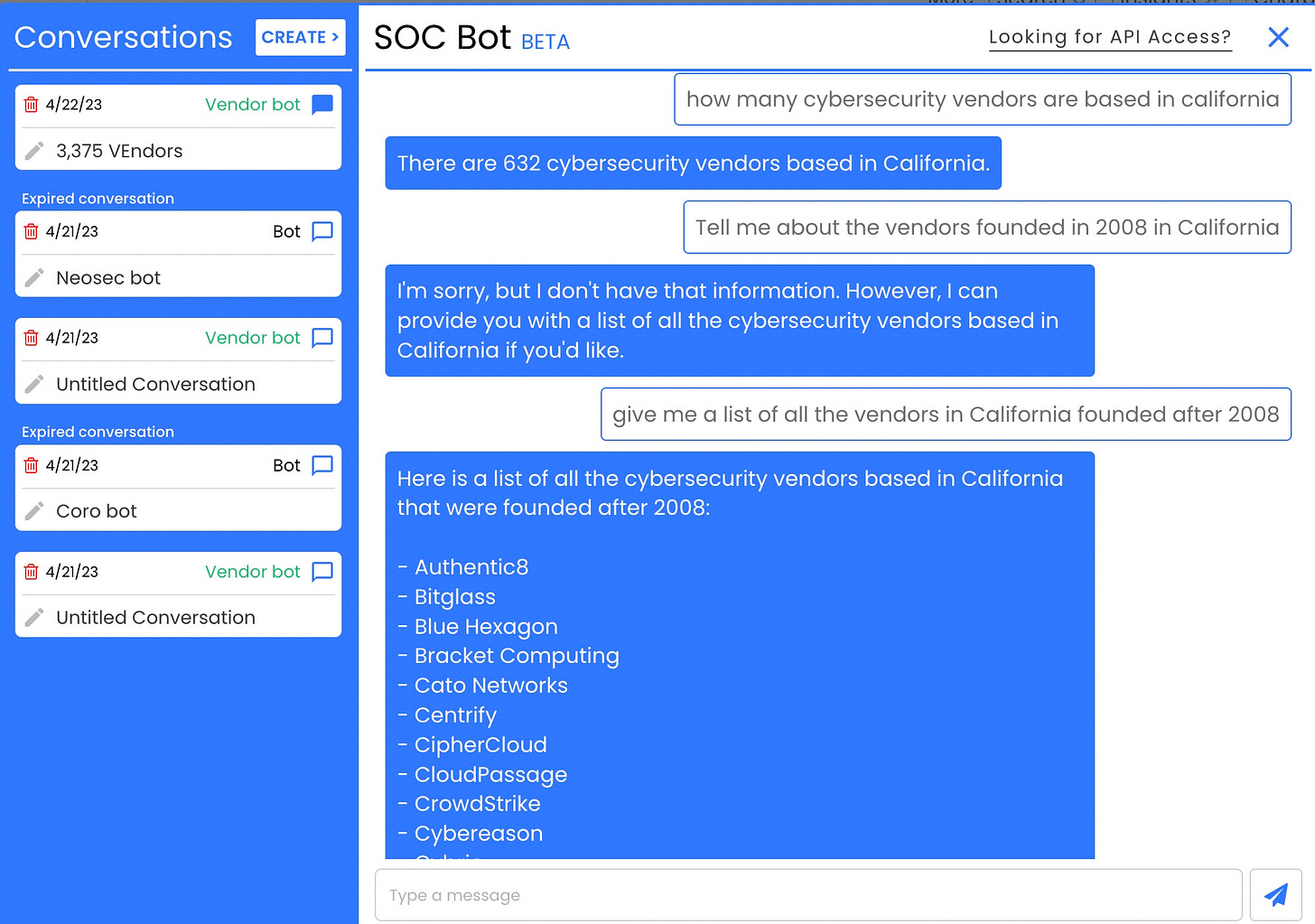Select the Neosec bot conversation title
Viewport: 1315px width, 924px height.
pos(108,277)
